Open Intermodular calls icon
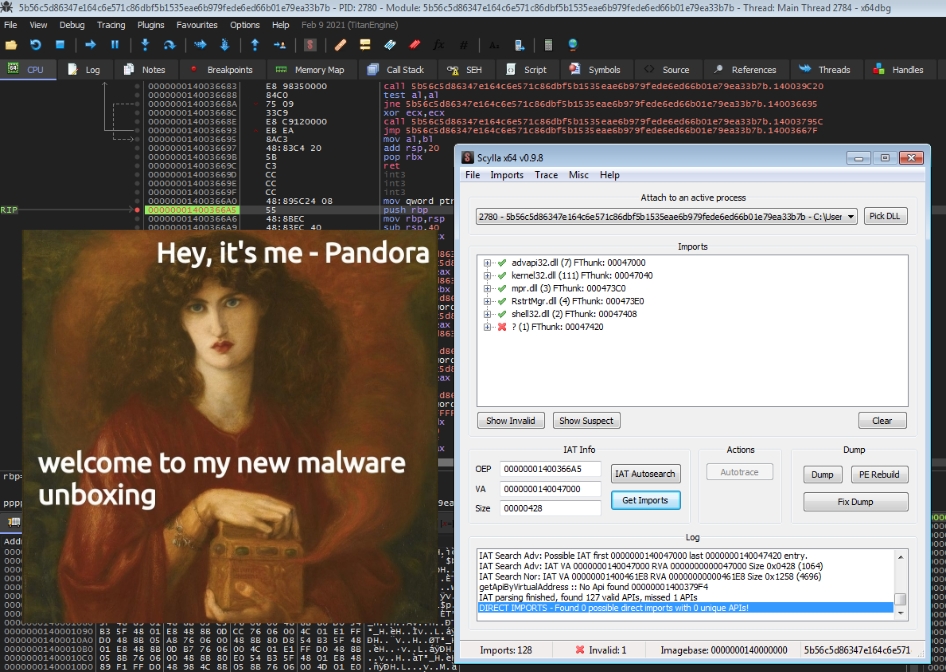 click(x=519, y=45)
